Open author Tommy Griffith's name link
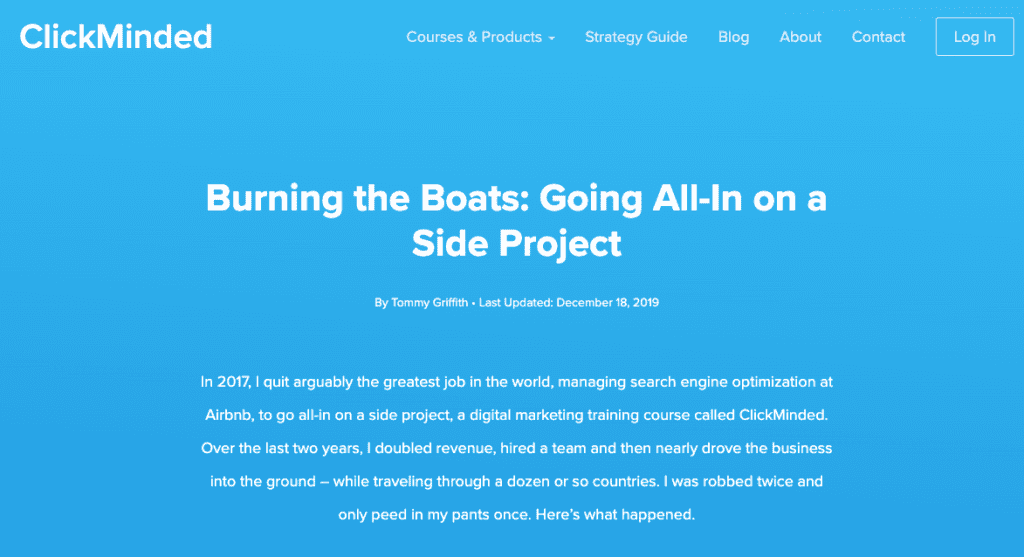Screen dimensions: 1024x557 point(429,302)
